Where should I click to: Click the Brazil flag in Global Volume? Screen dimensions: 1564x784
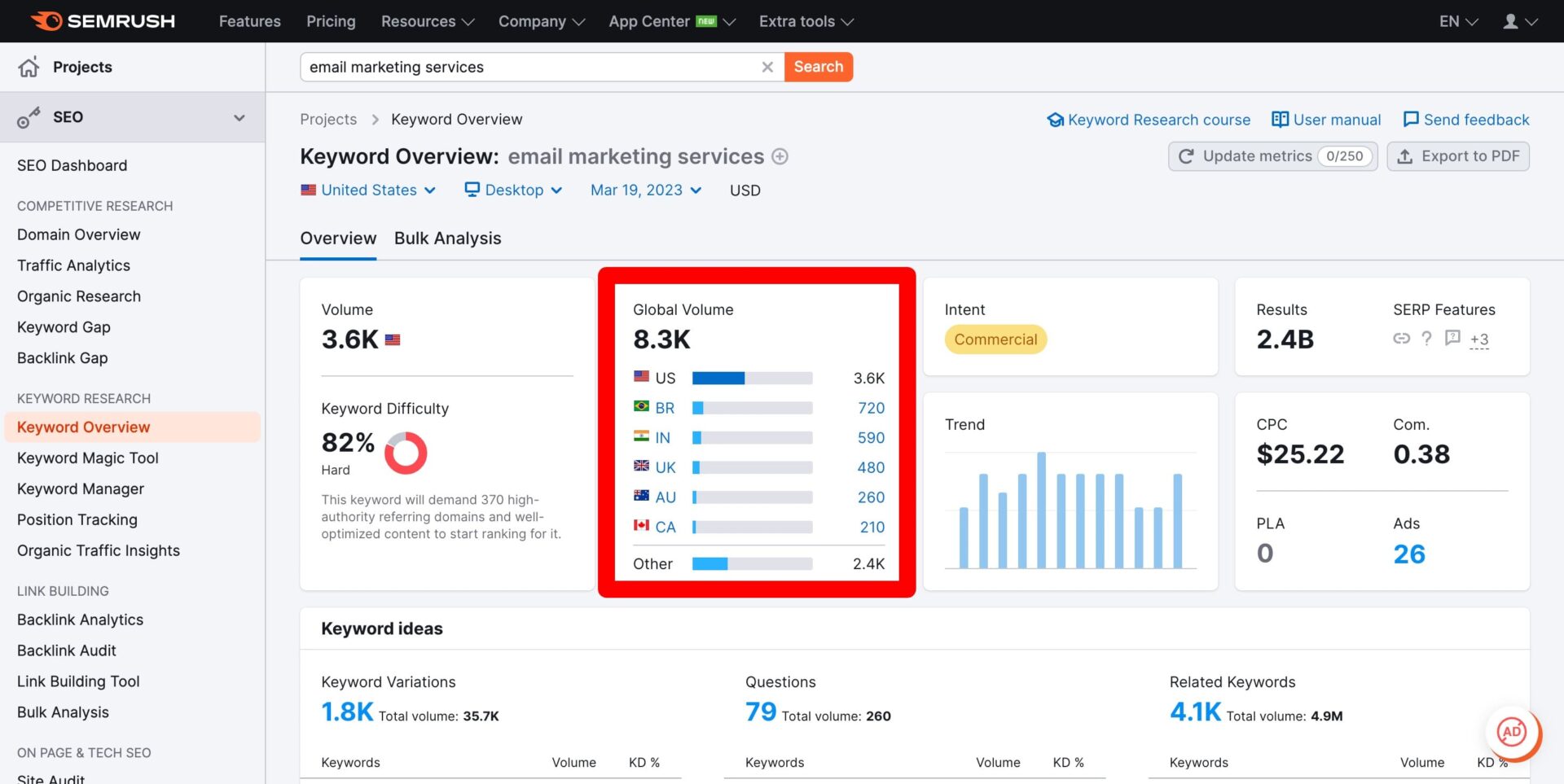(641, 406)
